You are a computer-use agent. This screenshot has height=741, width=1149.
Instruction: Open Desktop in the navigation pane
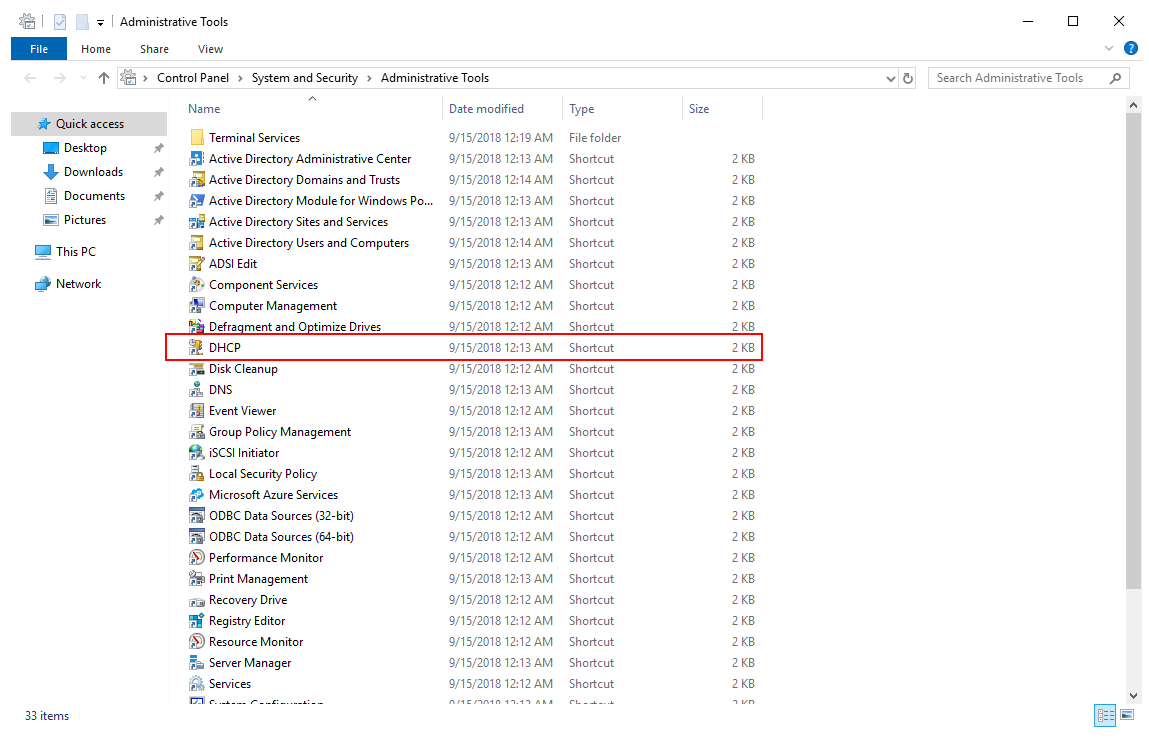coord(85,148)
